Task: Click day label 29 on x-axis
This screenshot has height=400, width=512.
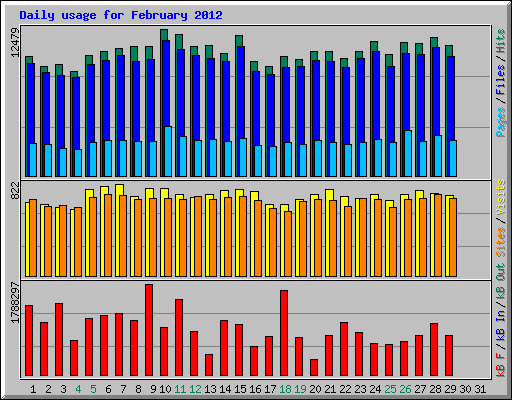Action: 450,389
